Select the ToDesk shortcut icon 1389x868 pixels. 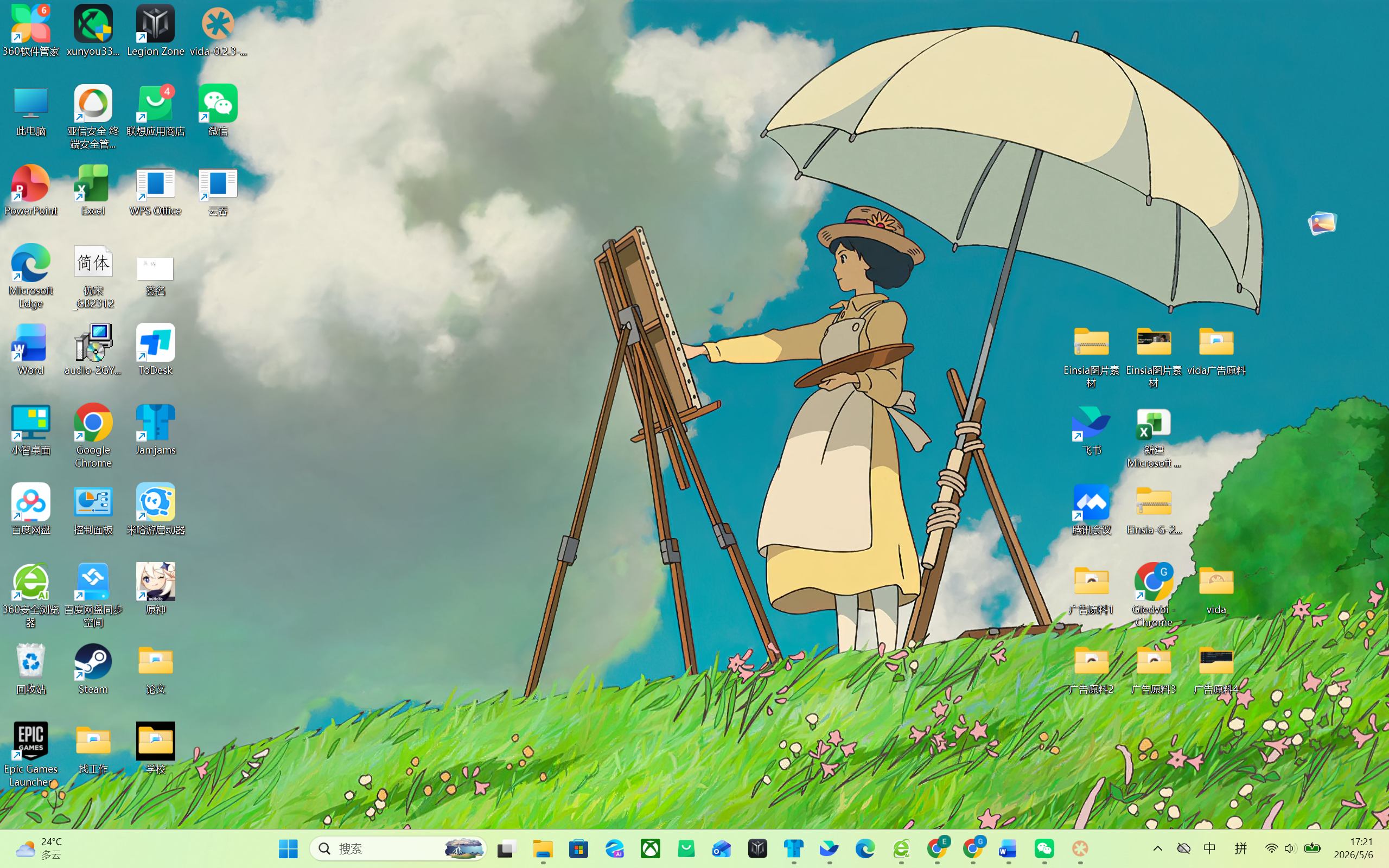click(156, 349)
